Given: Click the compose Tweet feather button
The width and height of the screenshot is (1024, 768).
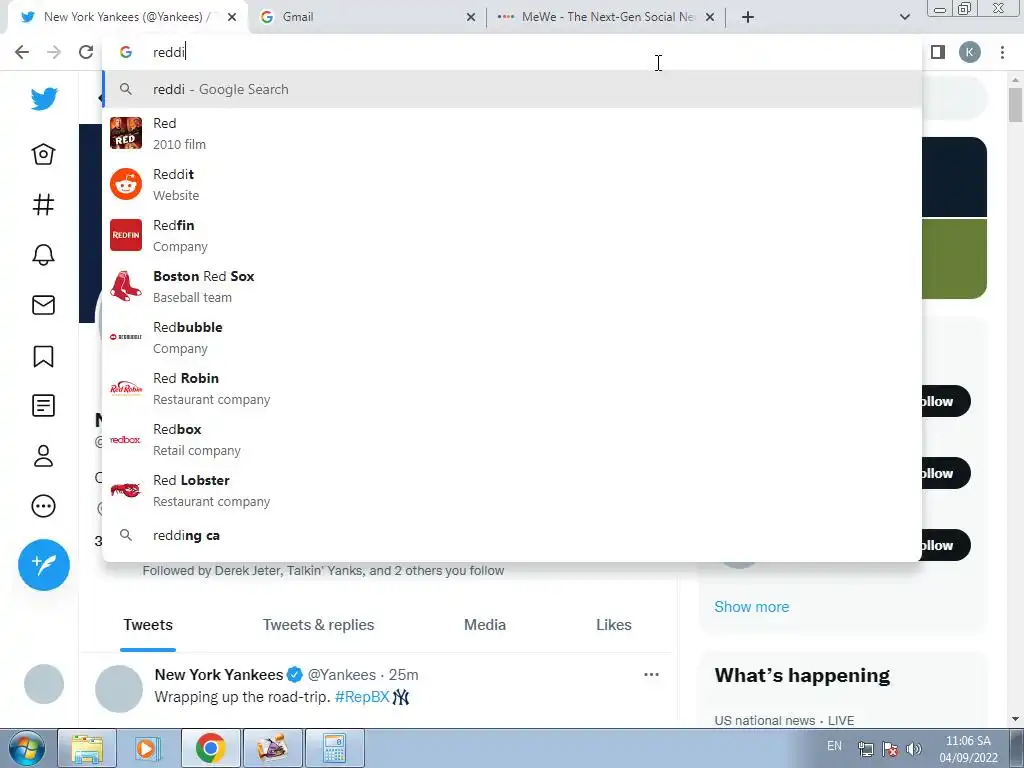Looking at the screenshot, I should coord(44,565).
